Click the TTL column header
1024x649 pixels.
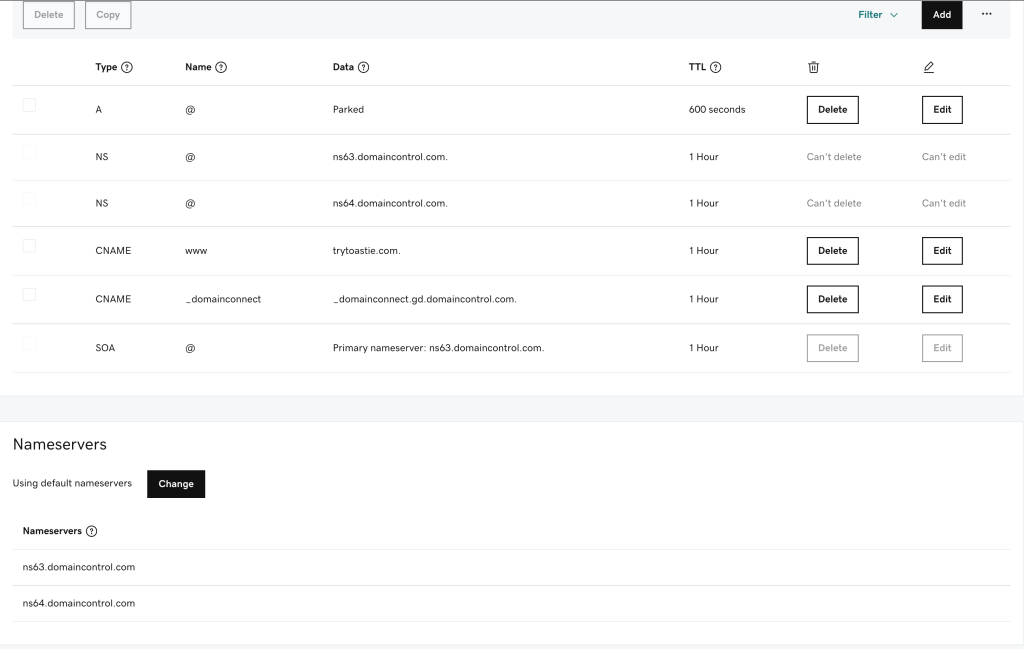697,67
